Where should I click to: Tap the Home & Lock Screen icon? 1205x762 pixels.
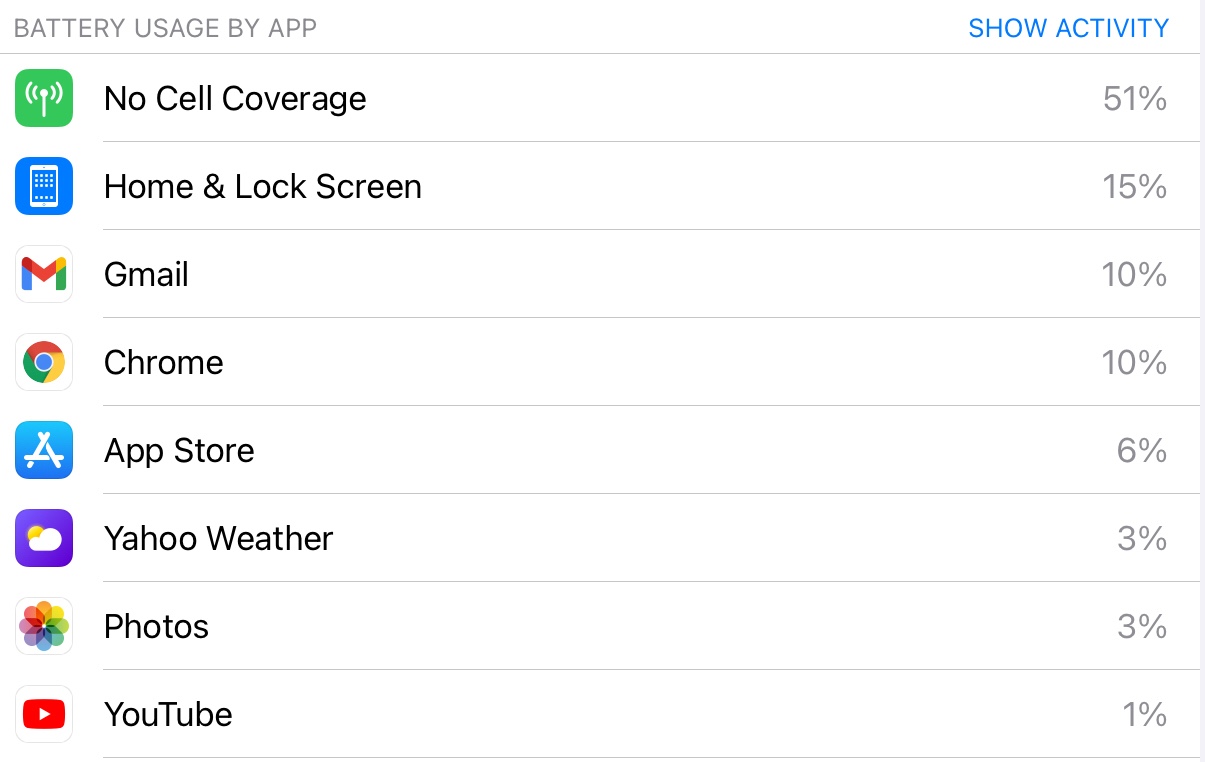[44, 186]
